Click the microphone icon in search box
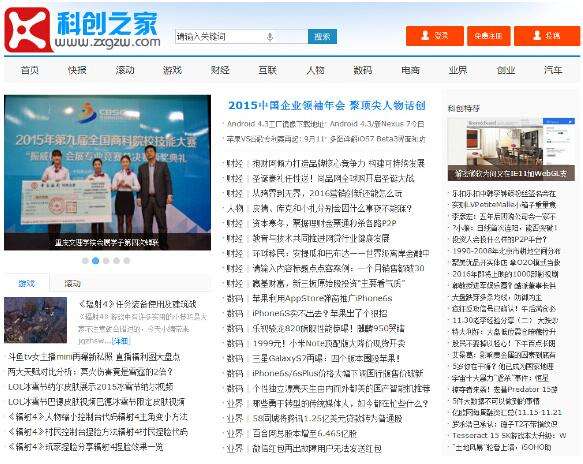 (x=270, y=37)
